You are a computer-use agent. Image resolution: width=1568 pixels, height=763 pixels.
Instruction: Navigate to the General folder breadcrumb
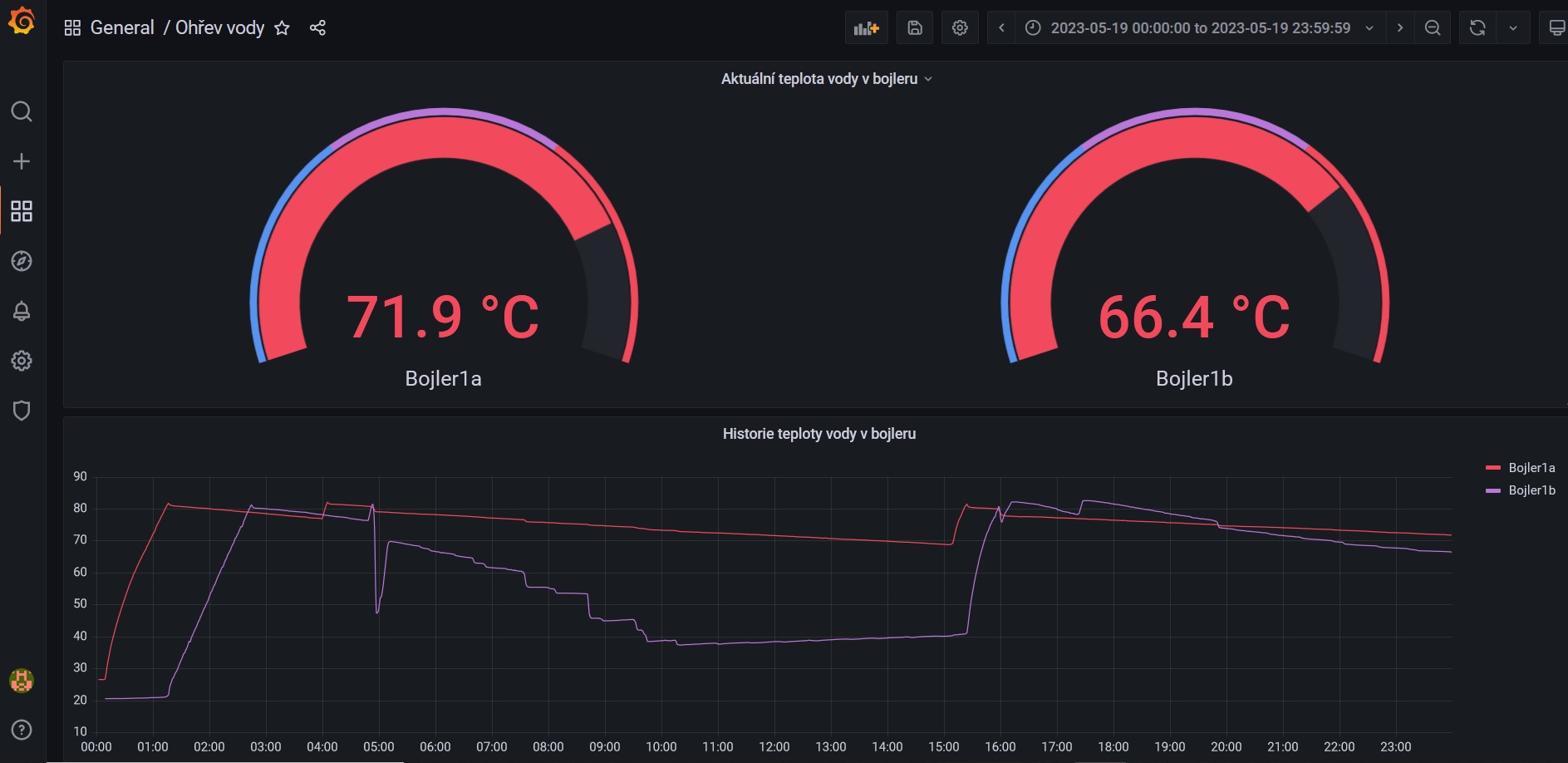(121, 28)
